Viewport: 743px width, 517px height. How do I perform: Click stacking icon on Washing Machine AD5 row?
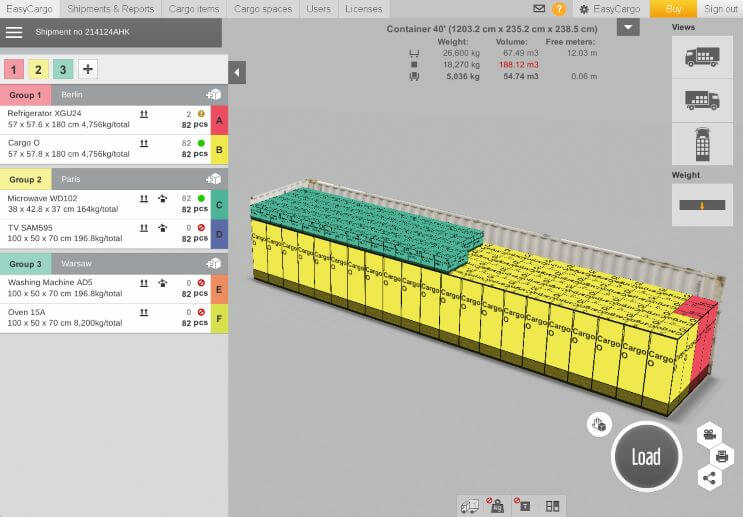click(163, 283)
